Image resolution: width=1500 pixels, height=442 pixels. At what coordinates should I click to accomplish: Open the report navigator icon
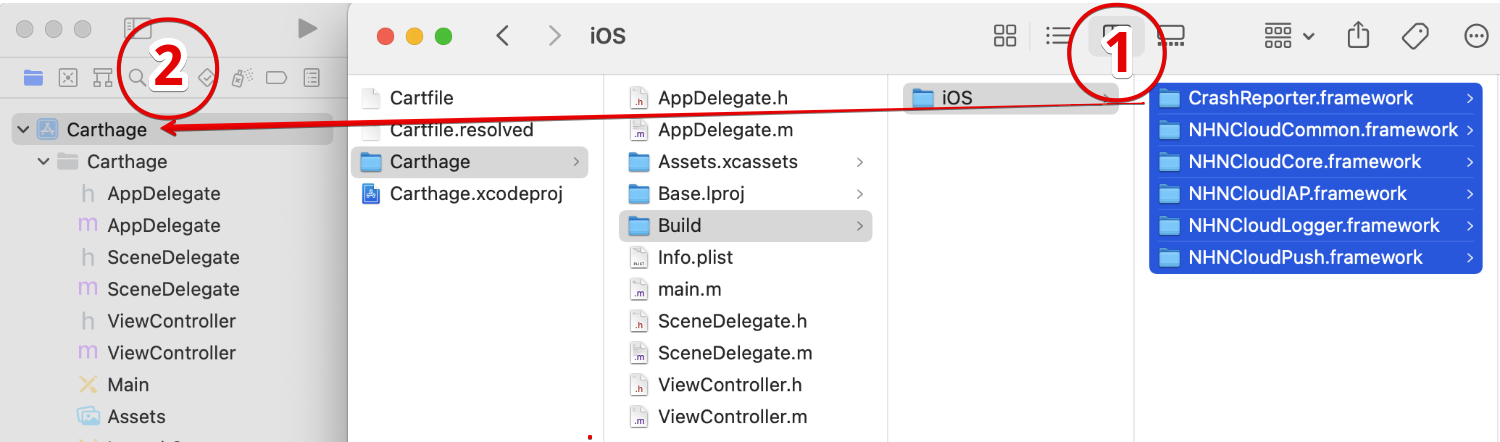[312, 77]
